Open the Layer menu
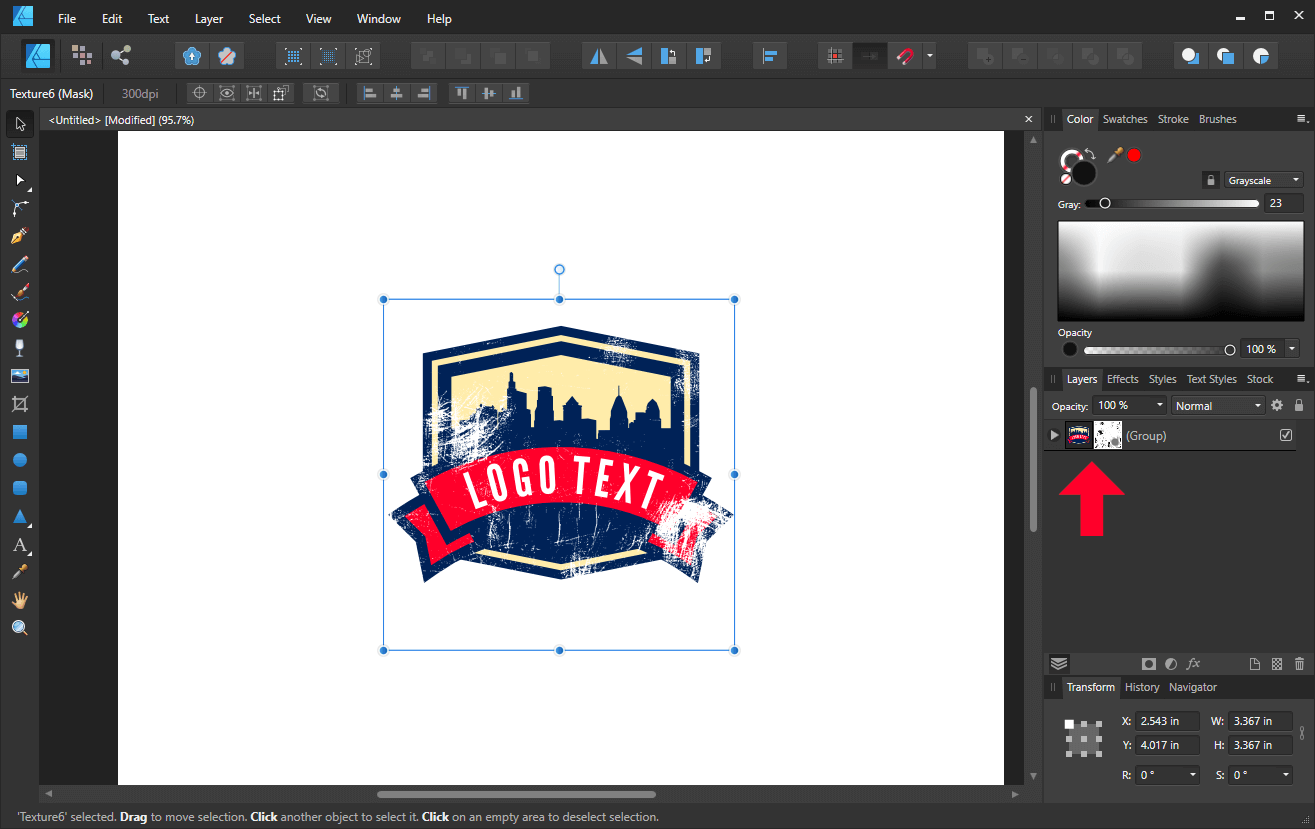The width and height of the screenshot is (1315, 829). coord(209,19)
